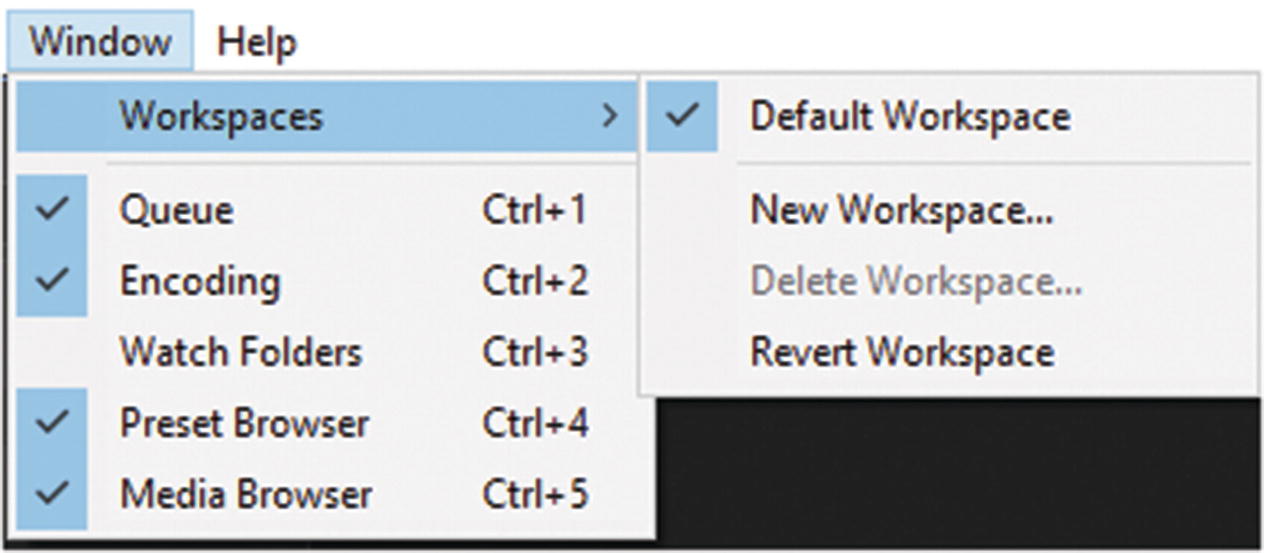1264x553 pixels.
Task: Click the Workspaces submenu arrow
Action: (610, 116)
